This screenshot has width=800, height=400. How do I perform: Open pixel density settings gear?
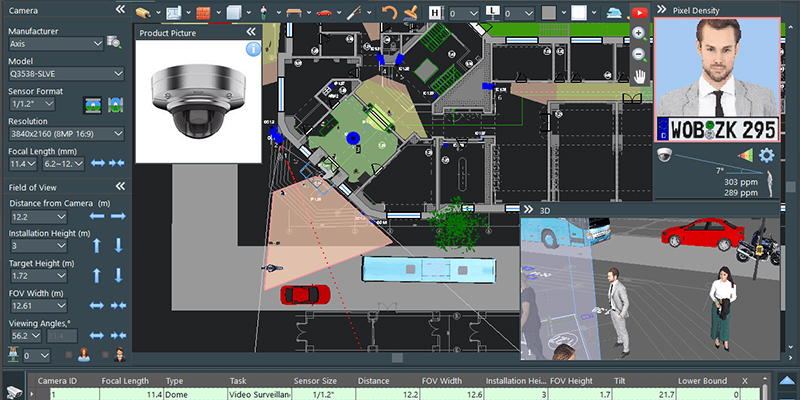click(767, 155)
